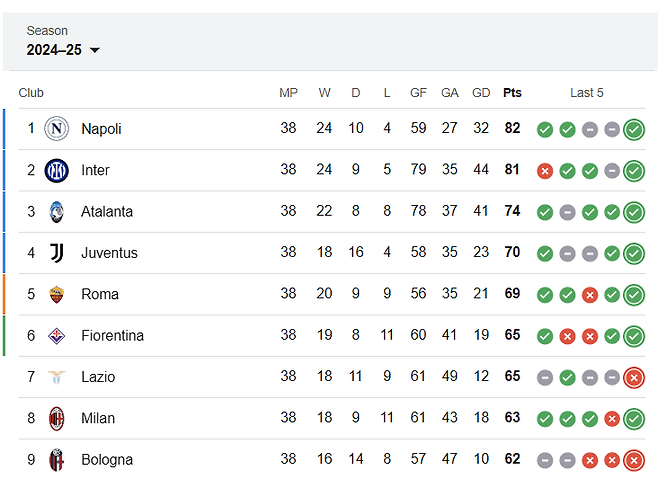Image resolution: width=658 pixels, height=479 pixels.
Task: Click the Last 5 column header
Action: [587, 93]
